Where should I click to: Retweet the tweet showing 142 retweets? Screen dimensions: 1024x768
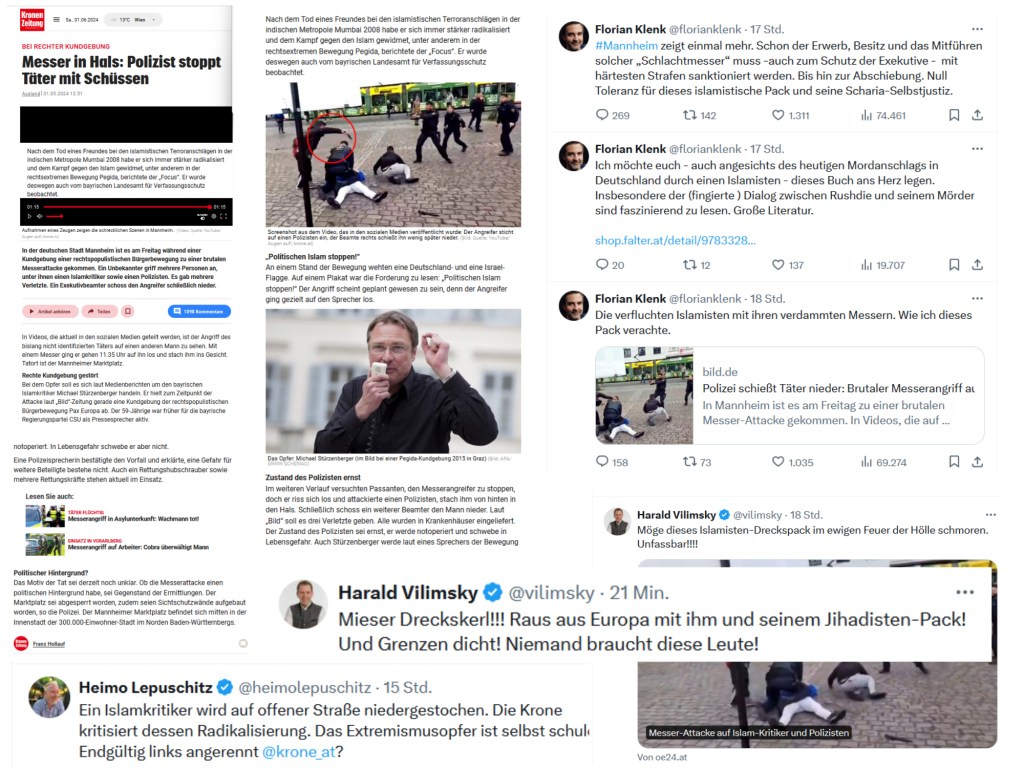tap(699, 116)
